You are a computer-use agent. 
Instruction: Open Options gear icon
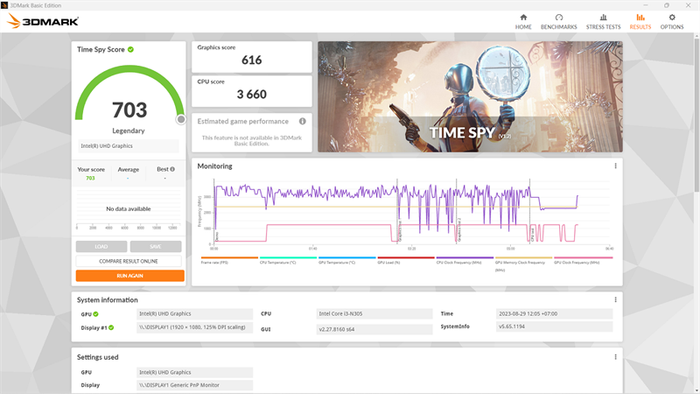[672, 17]
